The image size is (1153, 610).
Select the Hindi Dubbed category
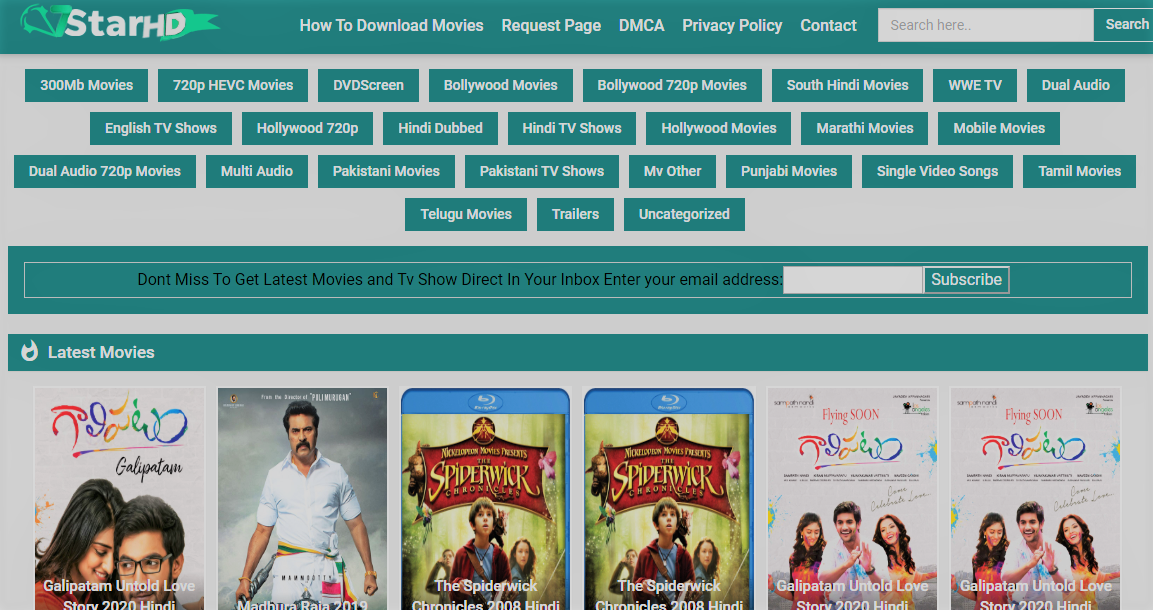coord(440,129)
